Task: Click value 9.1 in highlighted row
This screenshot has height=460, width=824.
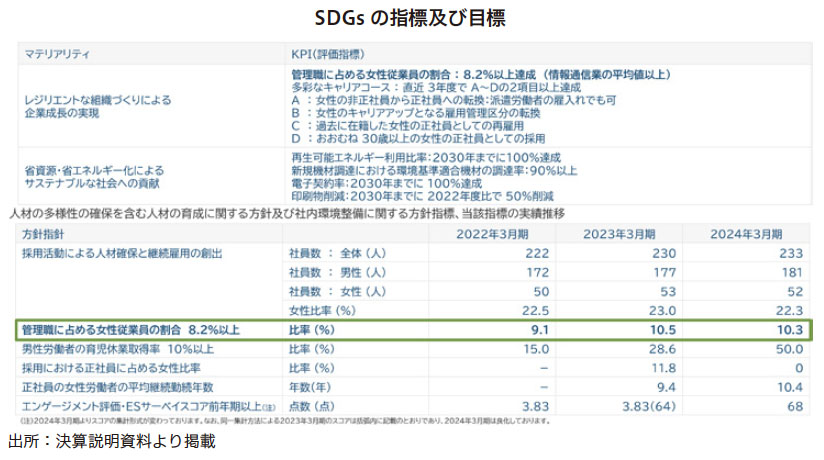Action: click(x=540, y=330)
